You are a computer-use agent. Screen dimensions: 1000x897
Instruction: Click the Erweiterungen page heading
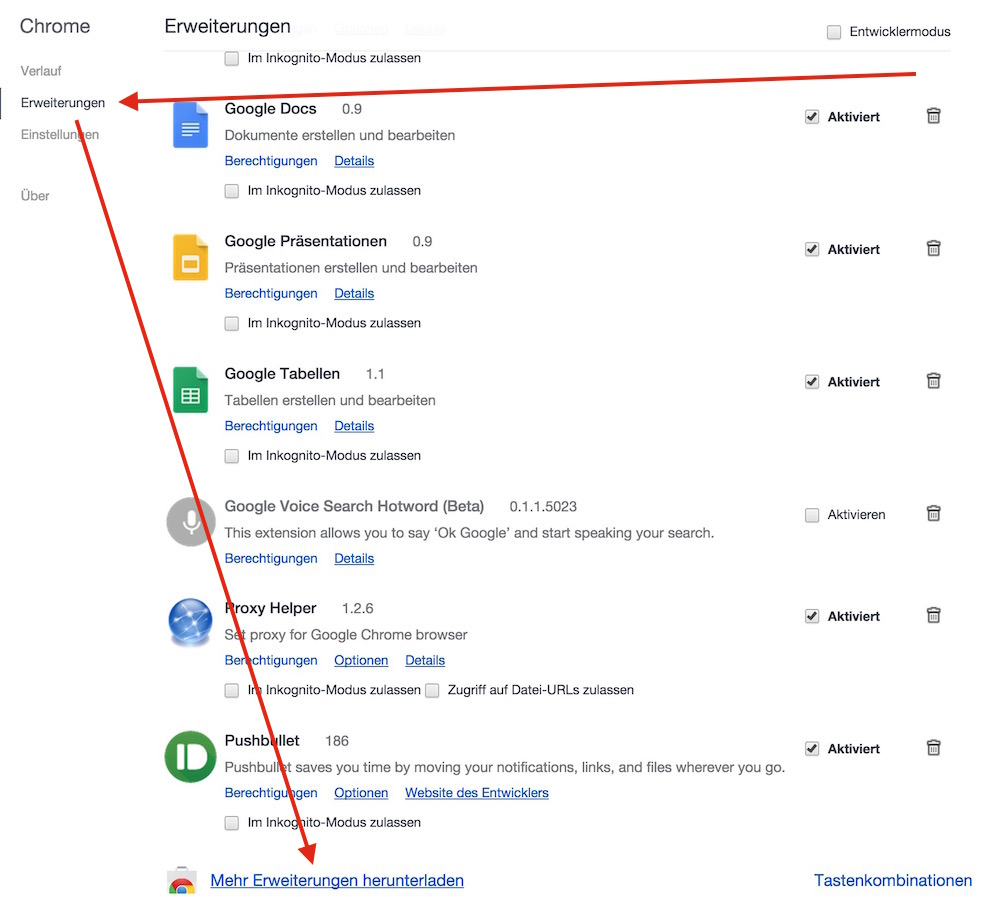click(x=228, y=26)
